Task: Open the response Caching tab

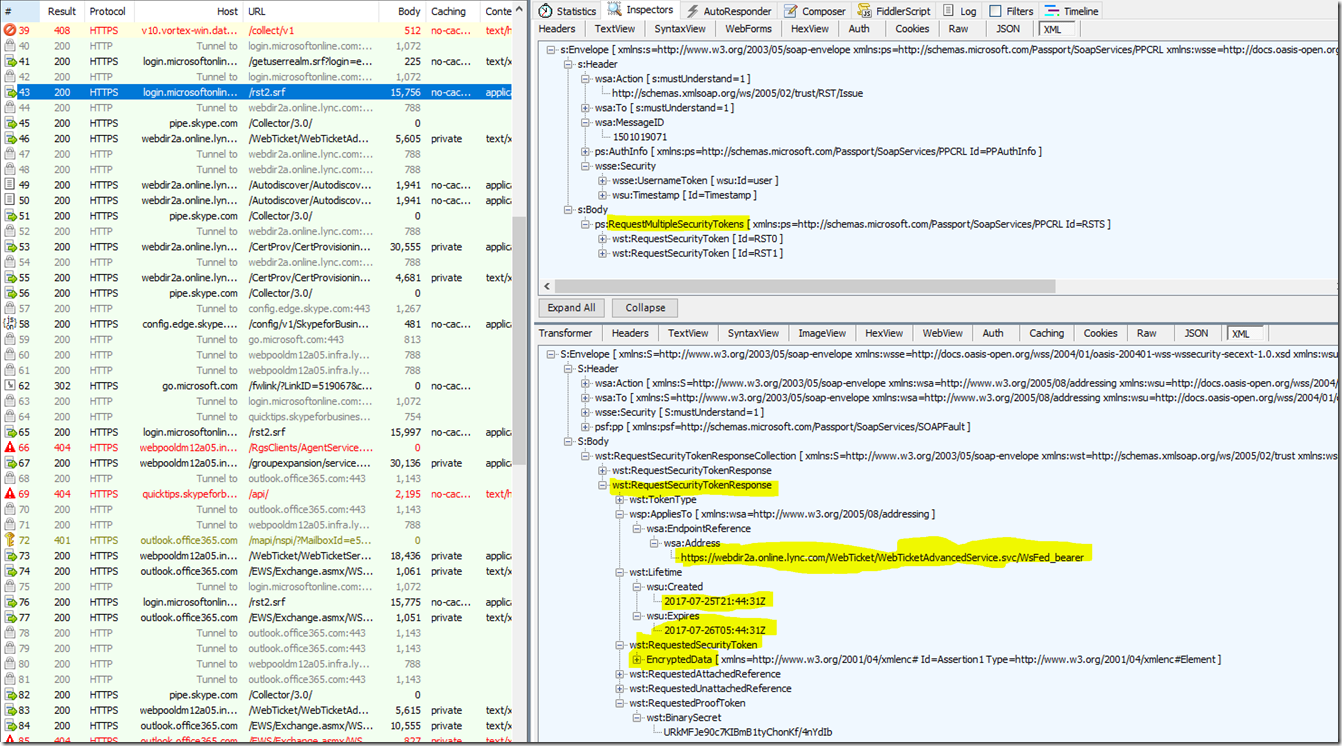Action: click(x=1046, y=333)
